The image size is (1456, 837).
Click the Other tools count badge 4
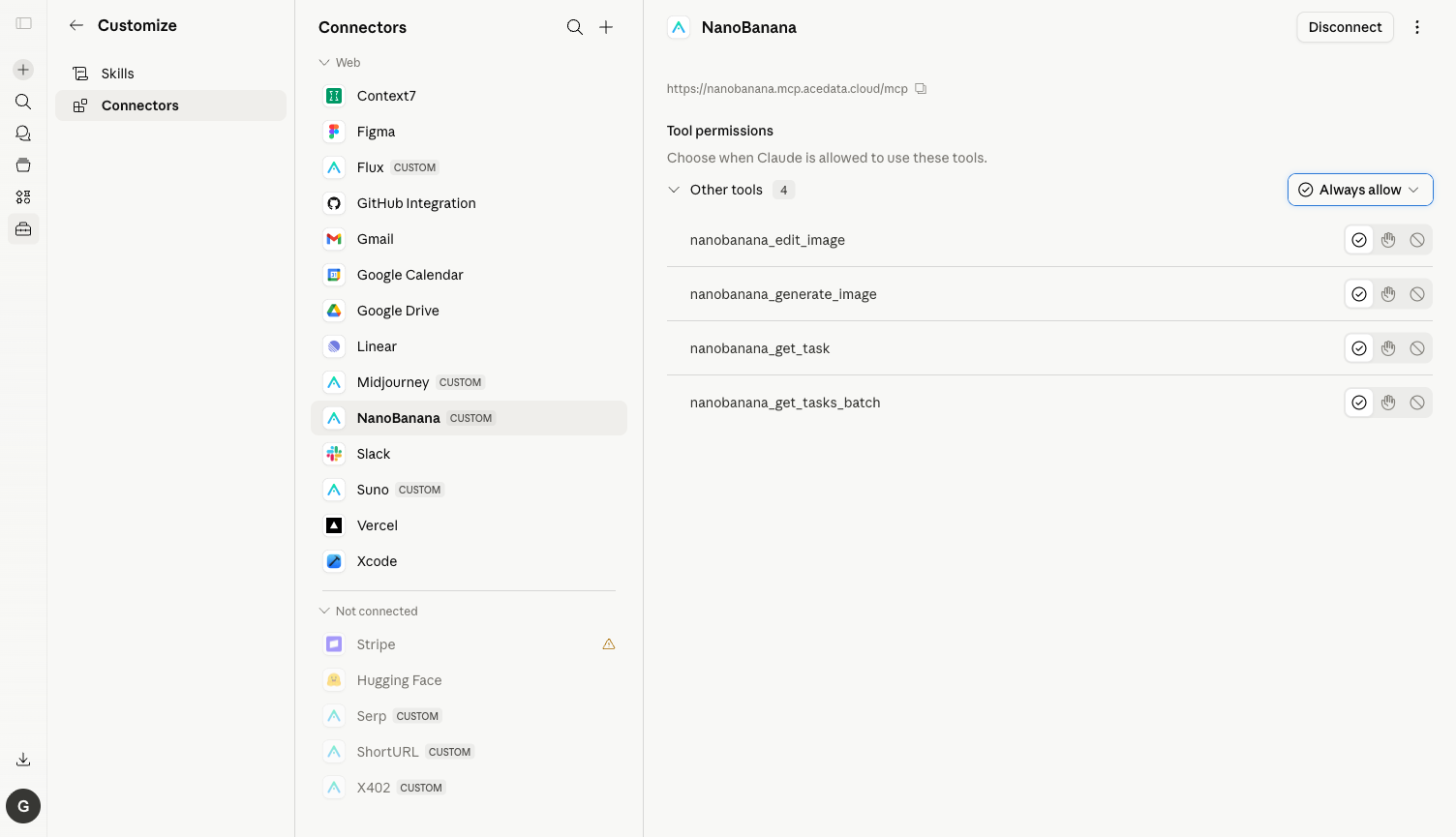(x=783, y=190)
